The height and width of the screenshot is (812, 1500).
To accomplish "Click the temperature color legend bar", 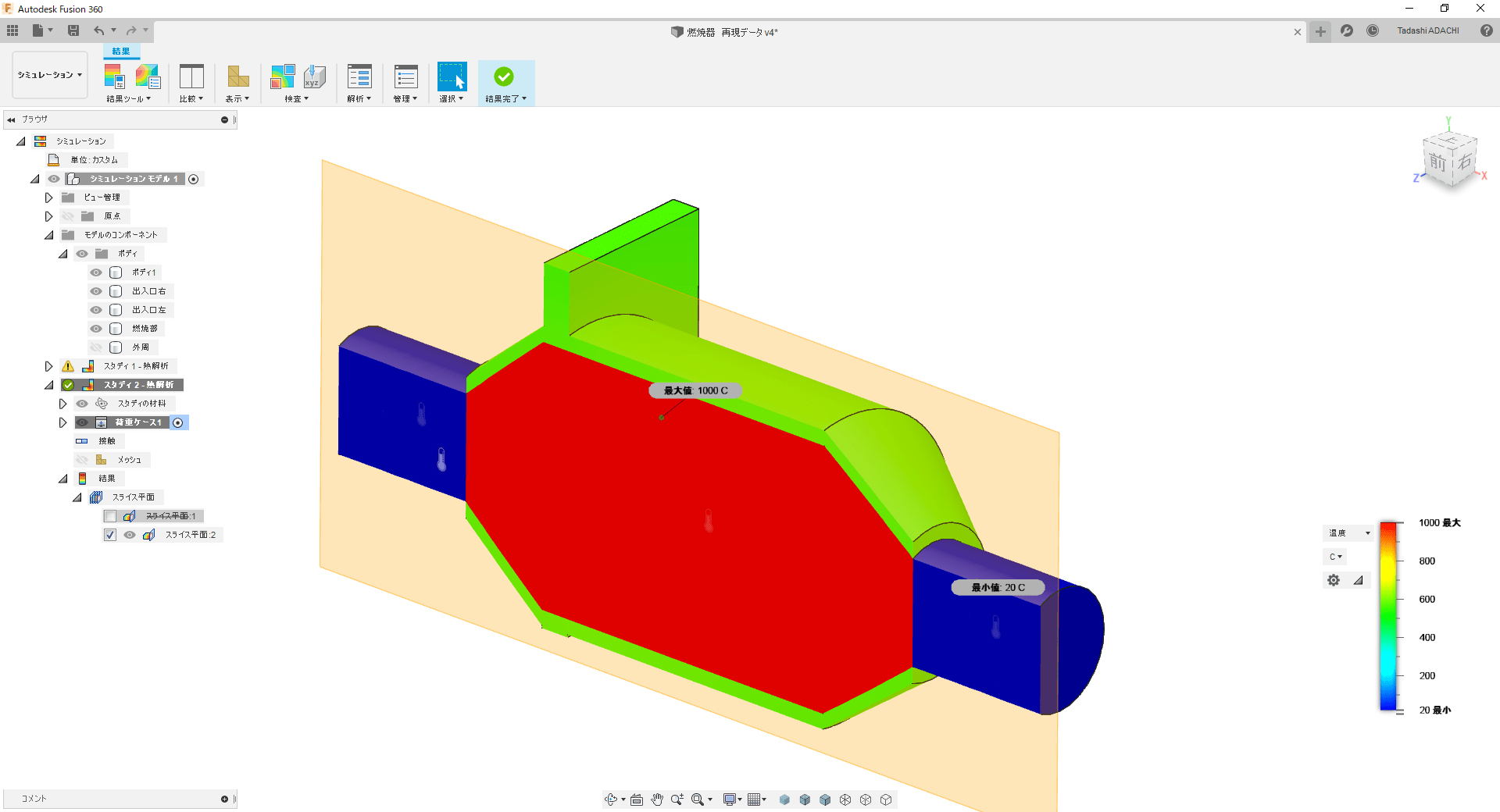I will [1390, 617].
